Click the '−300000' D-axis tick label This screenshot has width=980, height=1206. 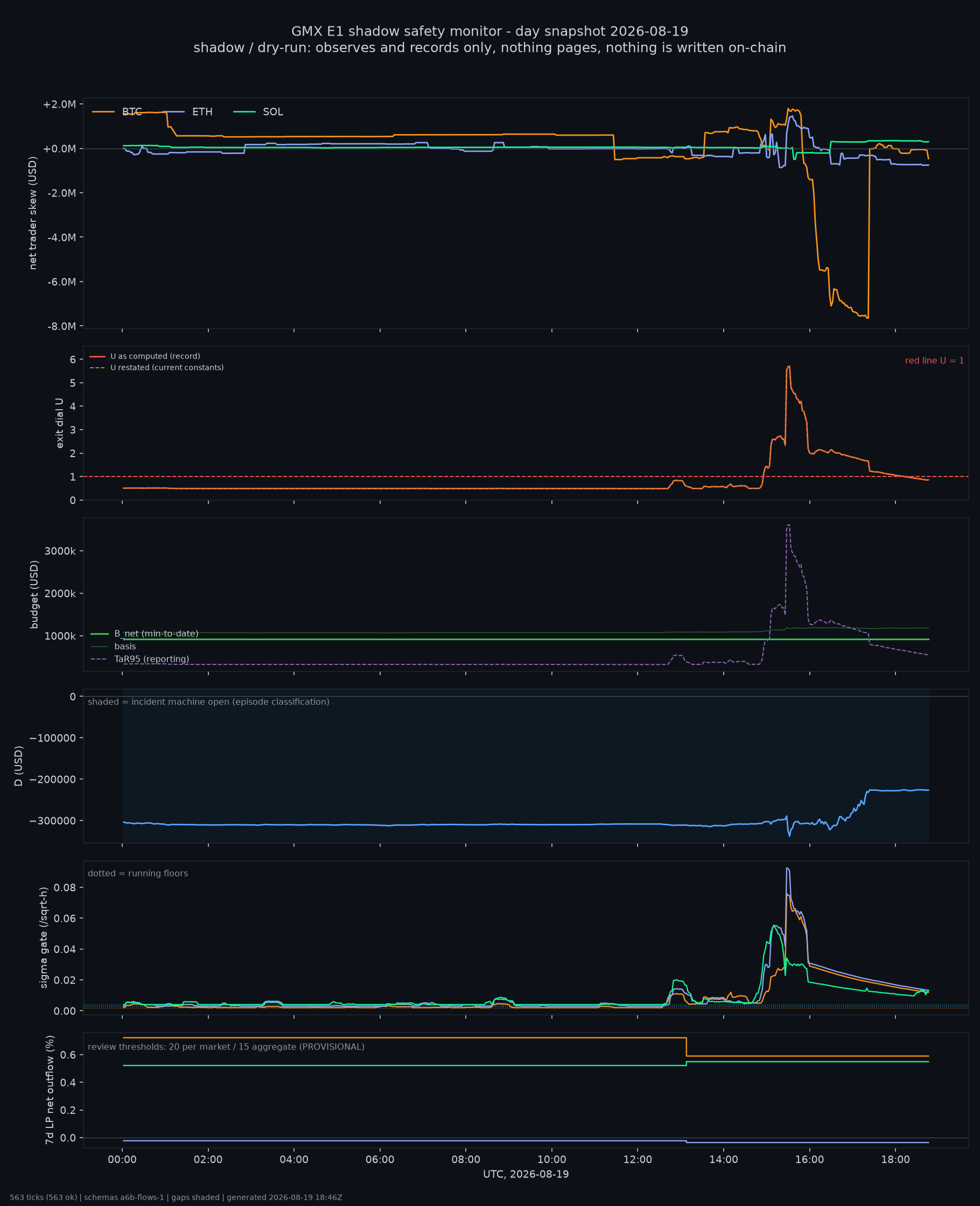(x=53, y=821)
